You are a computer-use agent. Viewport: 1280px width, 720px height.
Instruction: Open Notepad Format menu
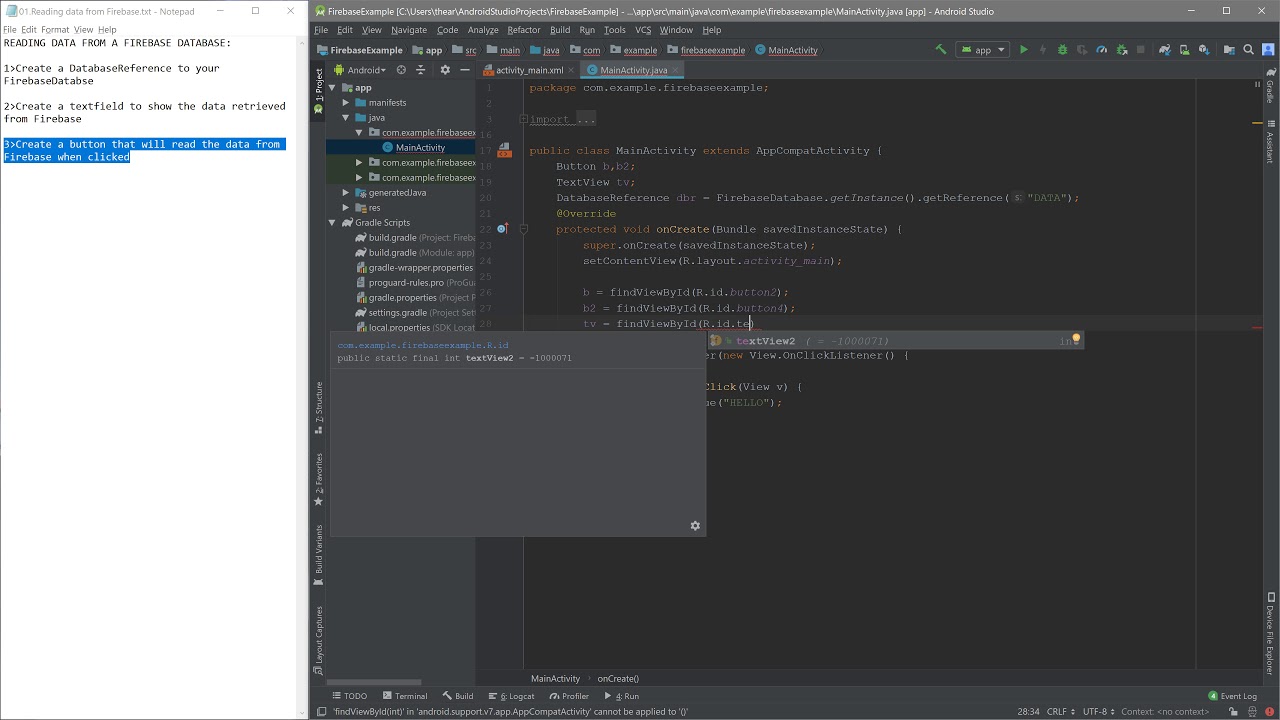point(55,30)
